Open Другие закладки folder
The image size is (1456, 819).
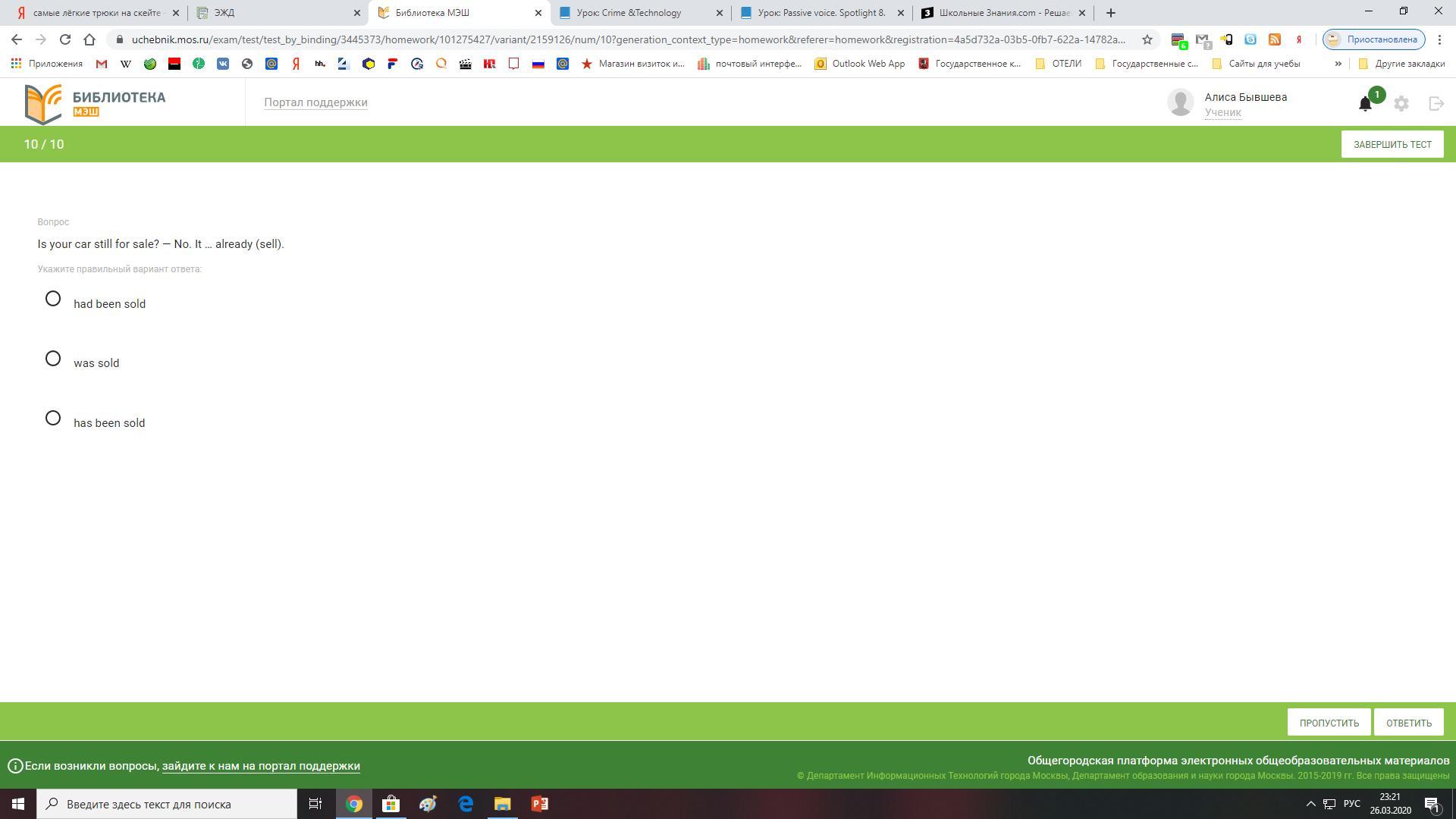(x=1401, y=64)
